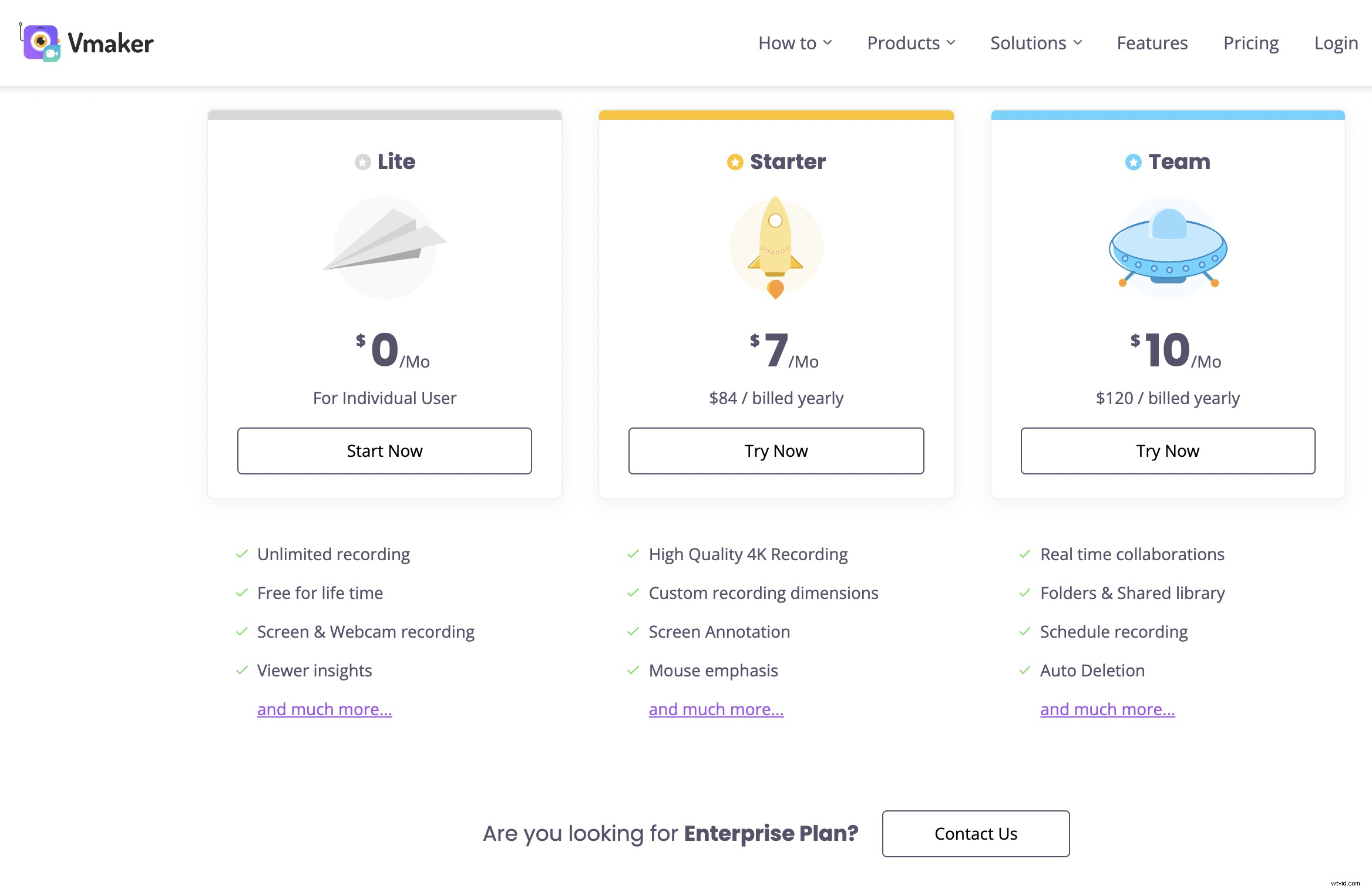Go to the Features page

pyautogui.click(x=1152, y=43)
